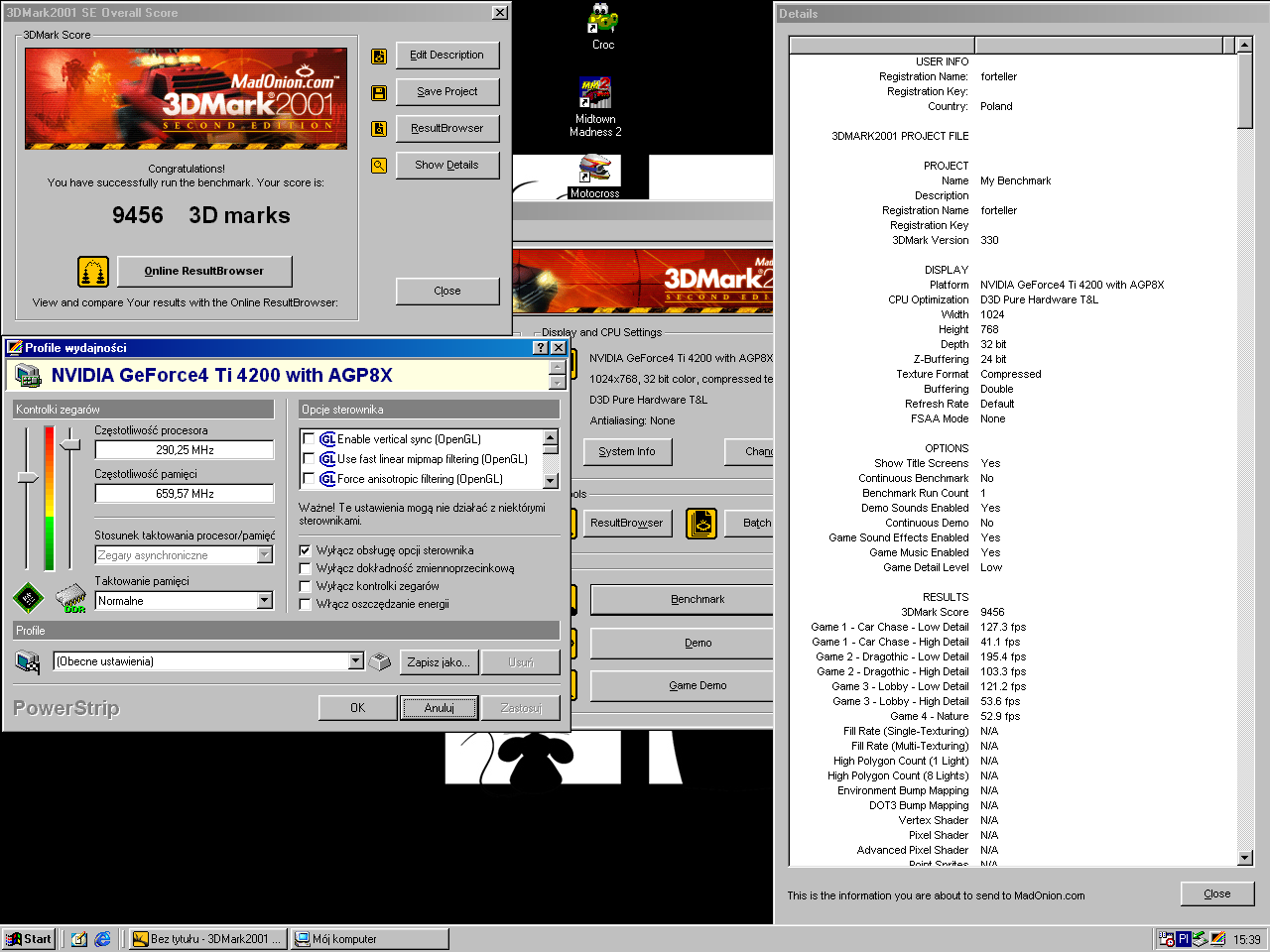
Task: Click the Show Desktop icon in quick launch
Action: tap(79, 939)
